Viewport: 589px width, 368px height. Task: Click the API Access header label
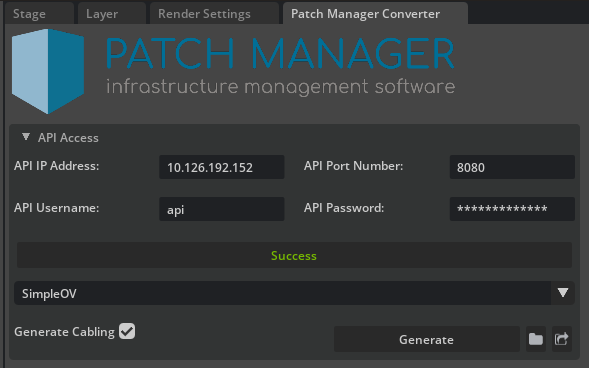click(x=68, y=138)
